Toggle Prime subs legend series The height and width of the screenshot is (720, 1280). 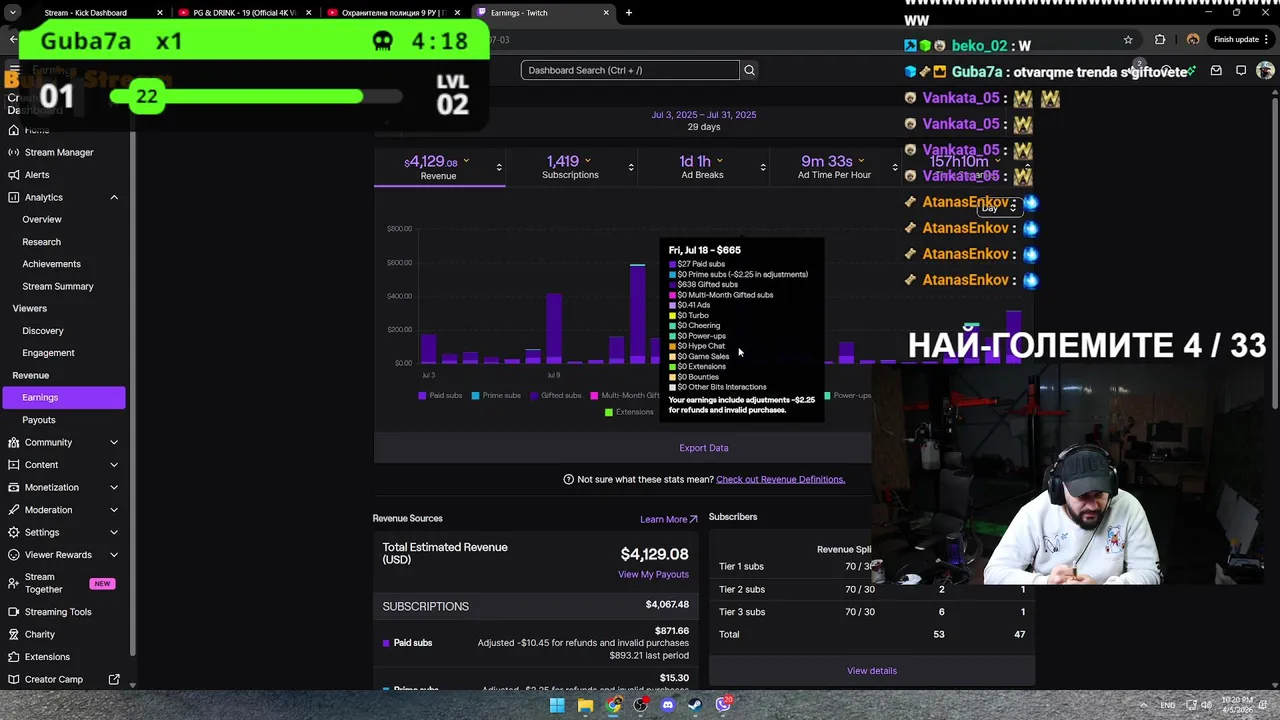point(496,395)
